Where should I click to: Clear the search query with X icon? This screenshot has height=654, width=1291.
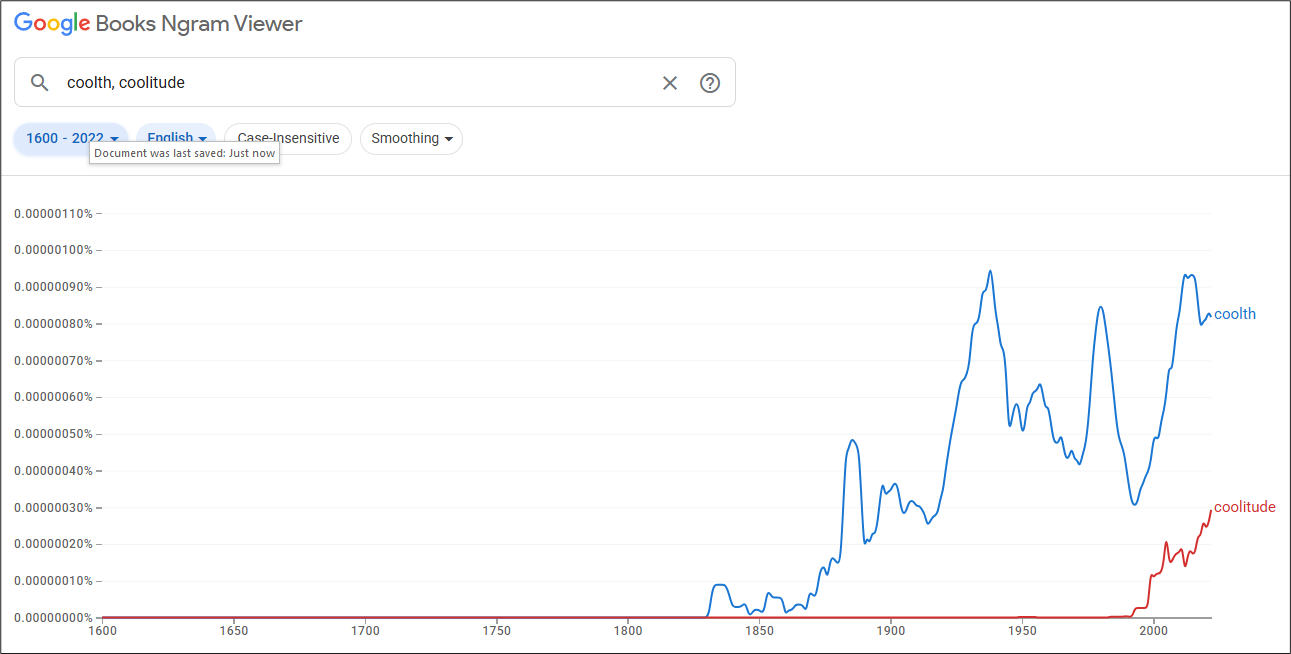coord(670,83)
